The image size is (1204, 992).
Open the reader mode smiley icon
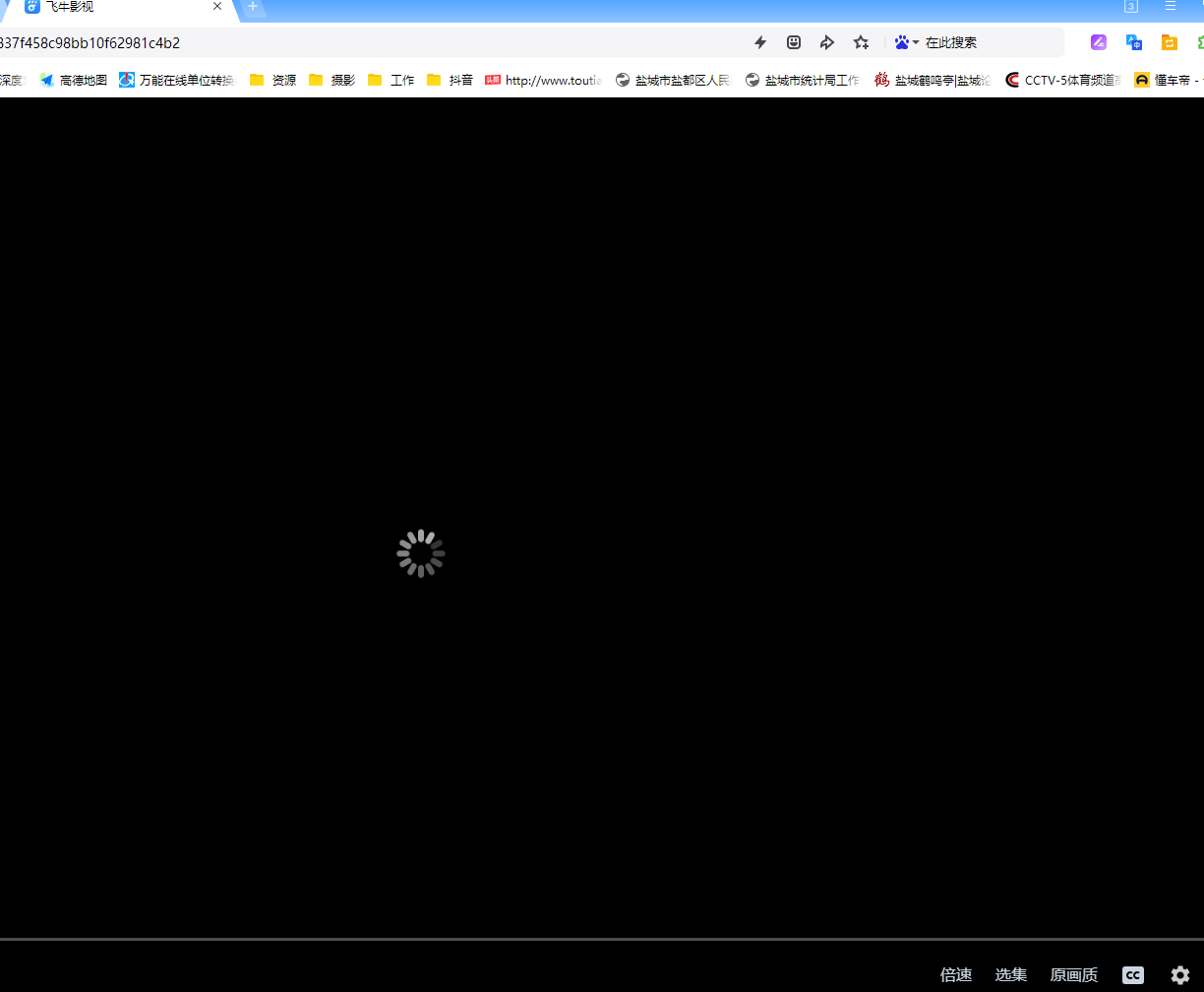click(x=793, y=42)
